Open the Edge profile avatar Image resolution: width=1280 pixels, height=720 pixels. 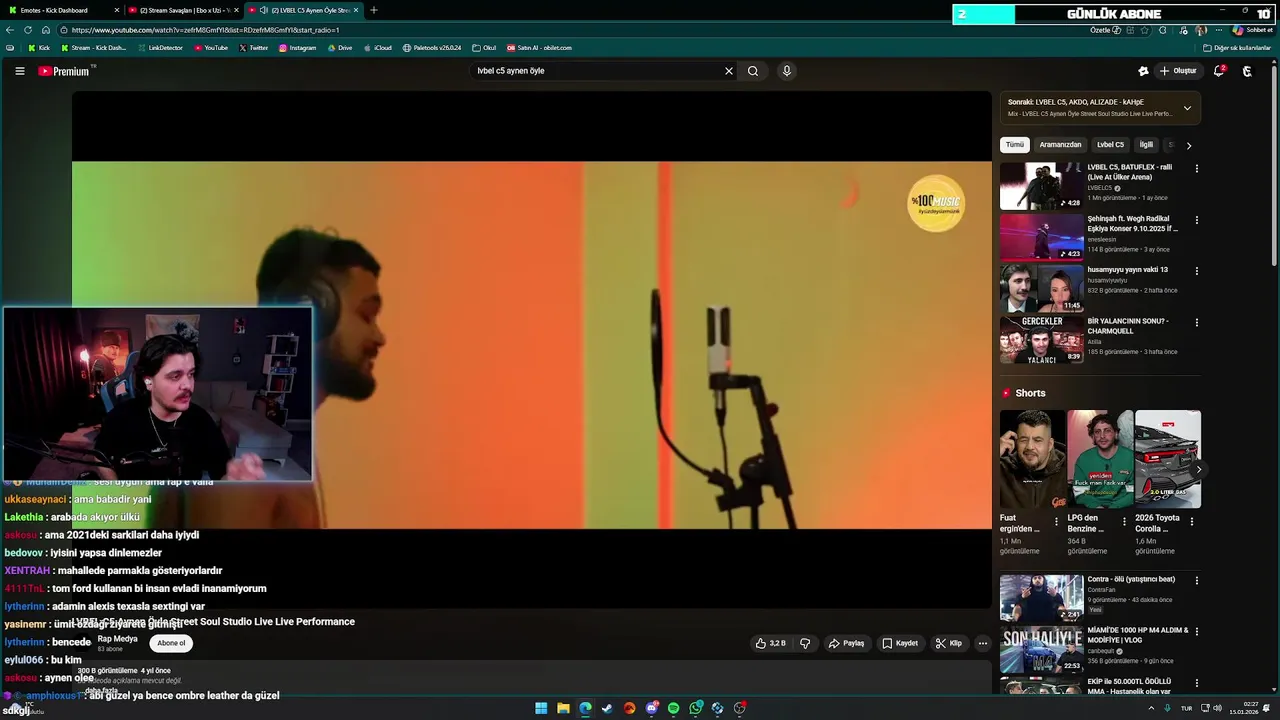[1200, 30]
